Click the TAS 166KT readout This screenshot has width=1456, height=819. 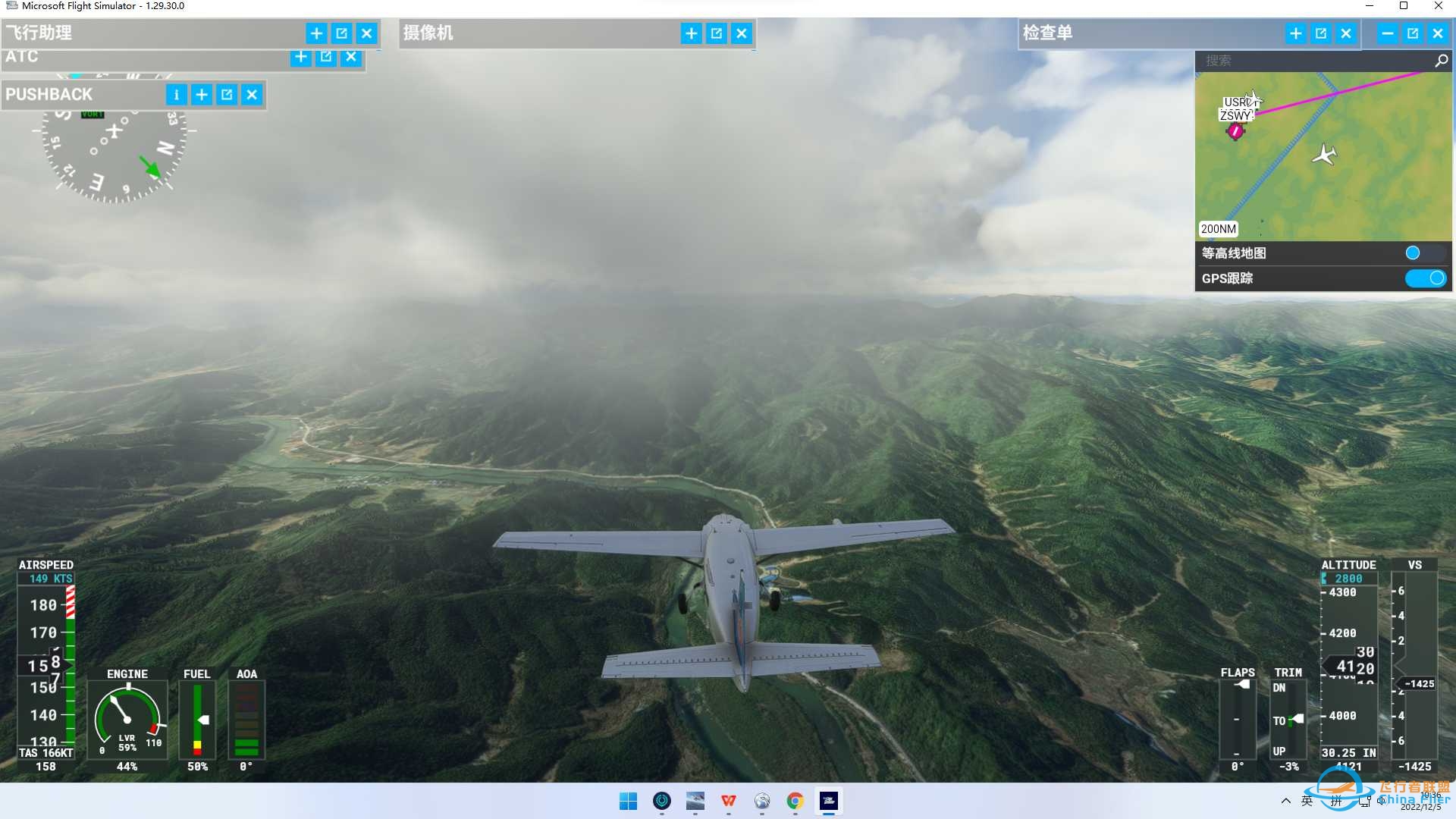45,753
